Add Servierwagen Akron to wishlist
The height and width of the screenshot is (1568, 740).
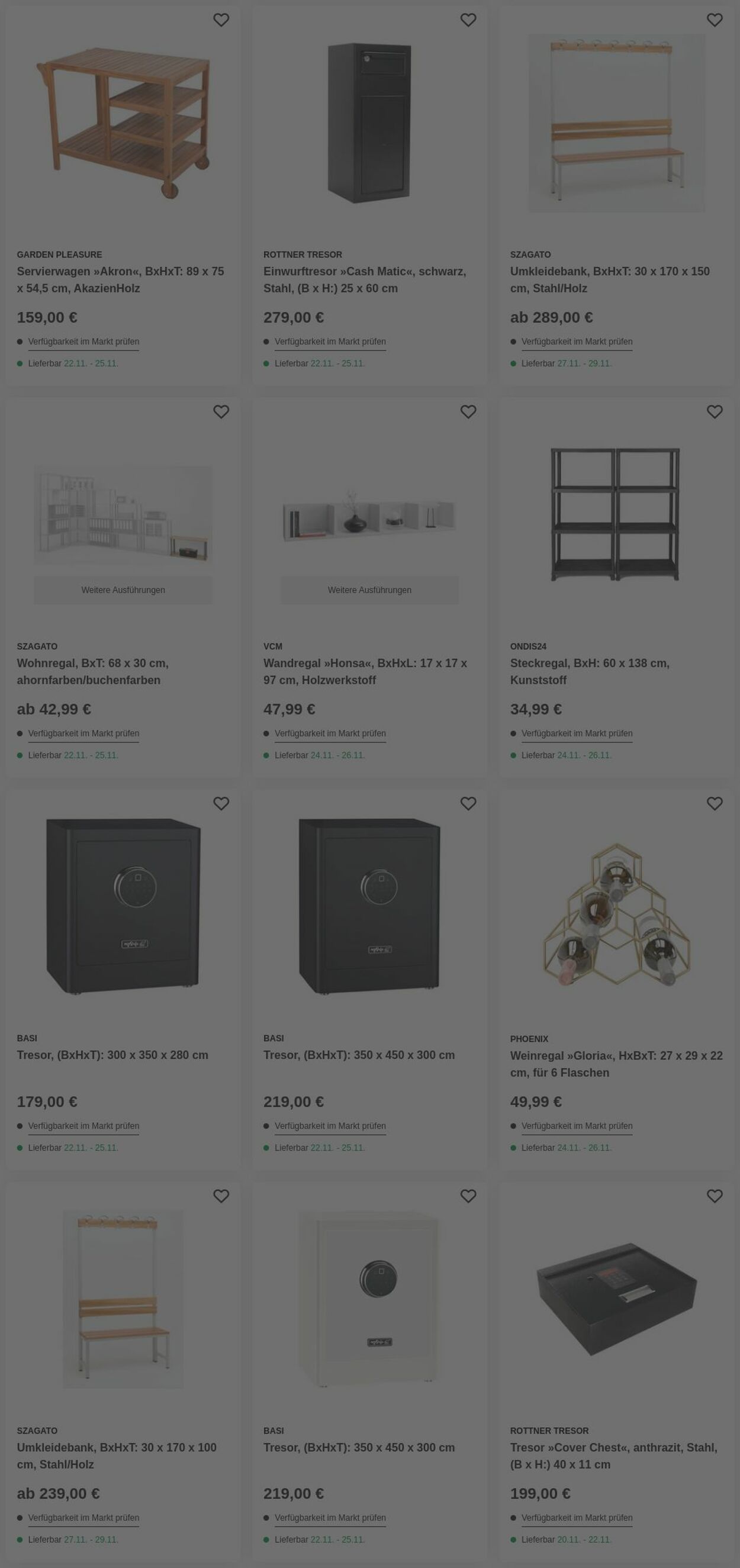pos(221,20)
